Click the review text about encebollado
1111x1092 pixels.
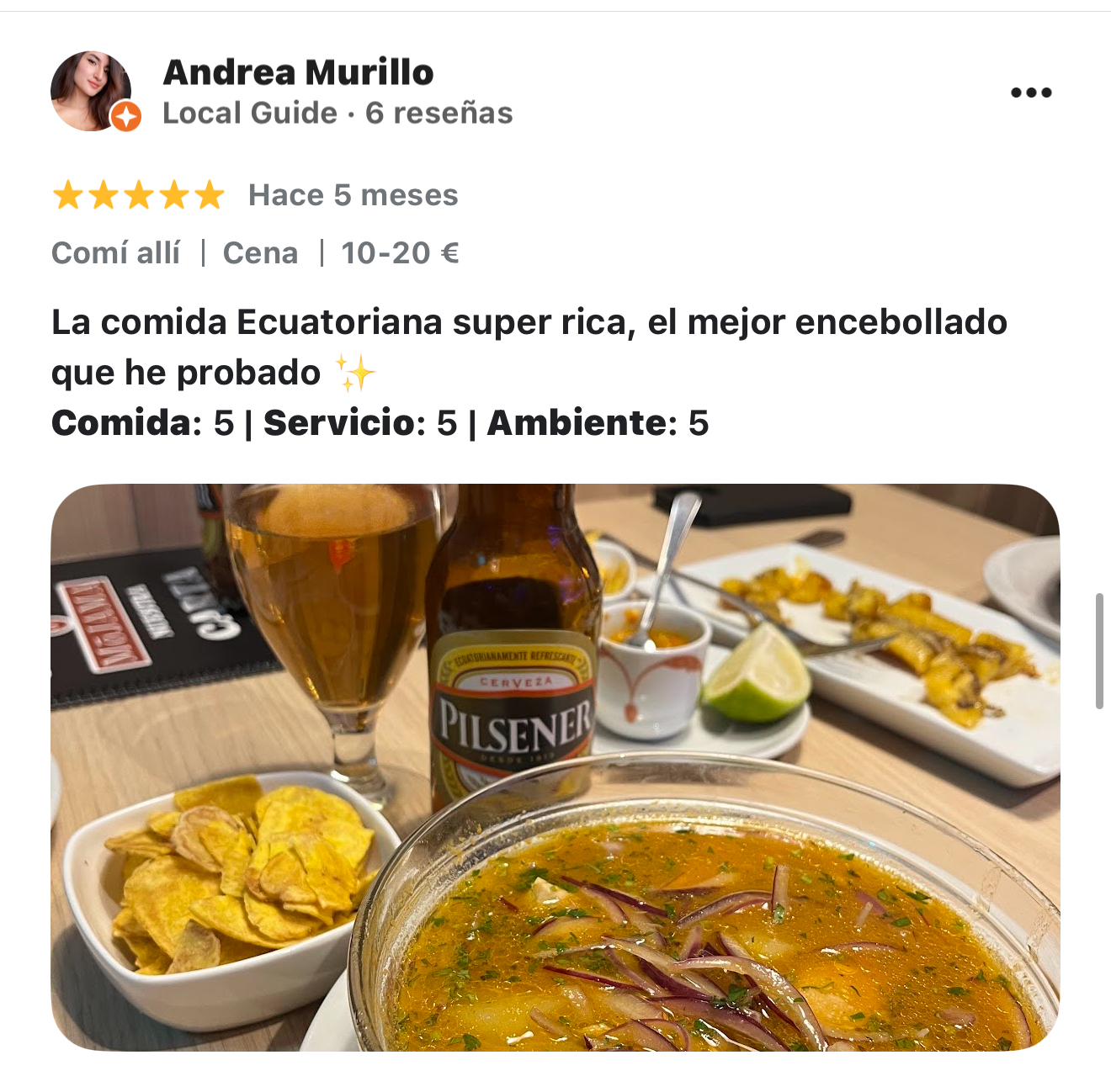coord(529,347)
